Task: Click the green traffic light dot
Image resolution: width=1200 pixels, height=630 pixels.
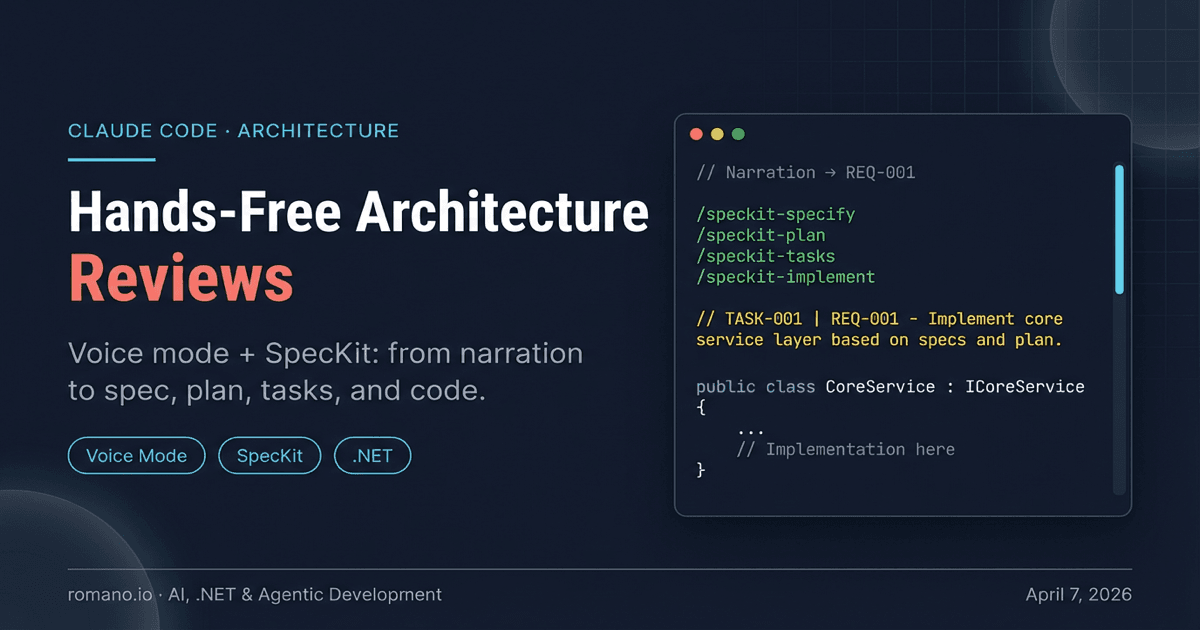Action: (x=738, y=133)
